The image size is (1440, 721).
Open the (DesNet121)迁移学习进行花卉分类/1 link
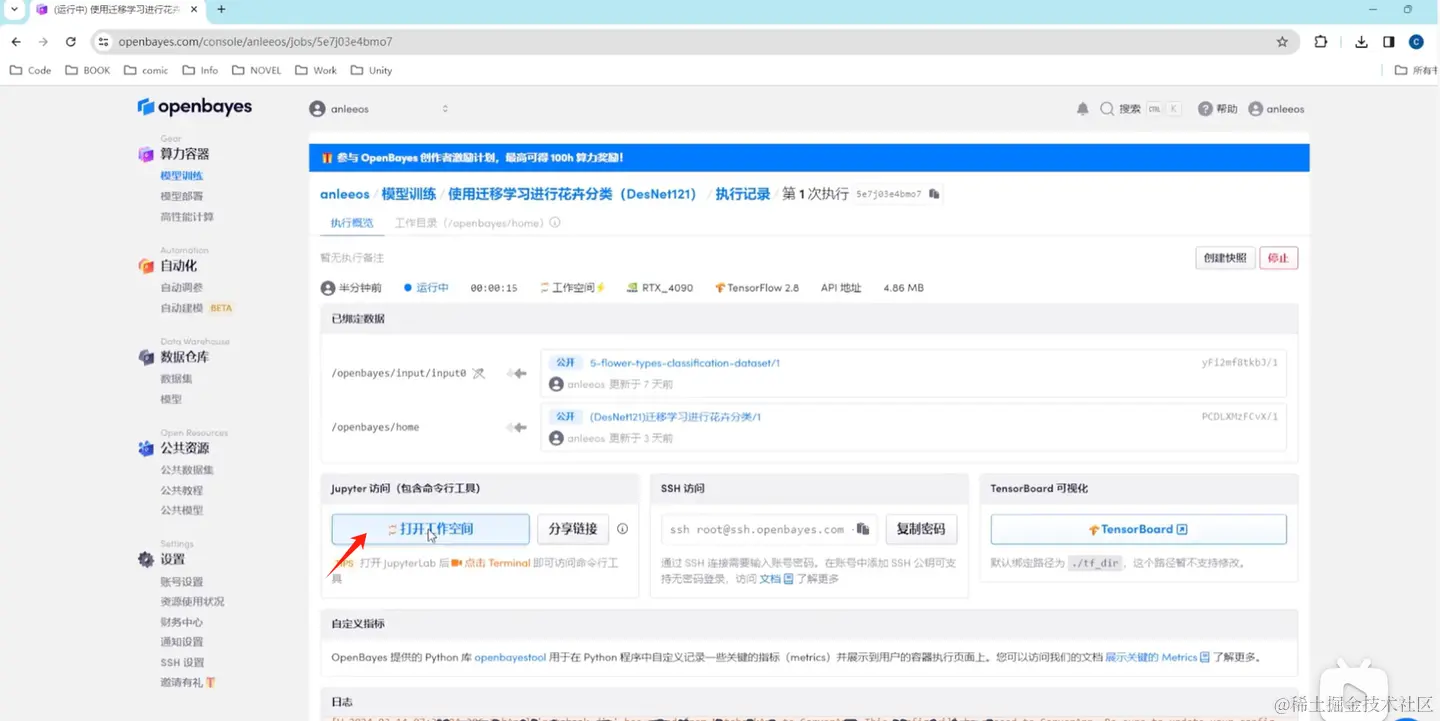pos(675,417)
